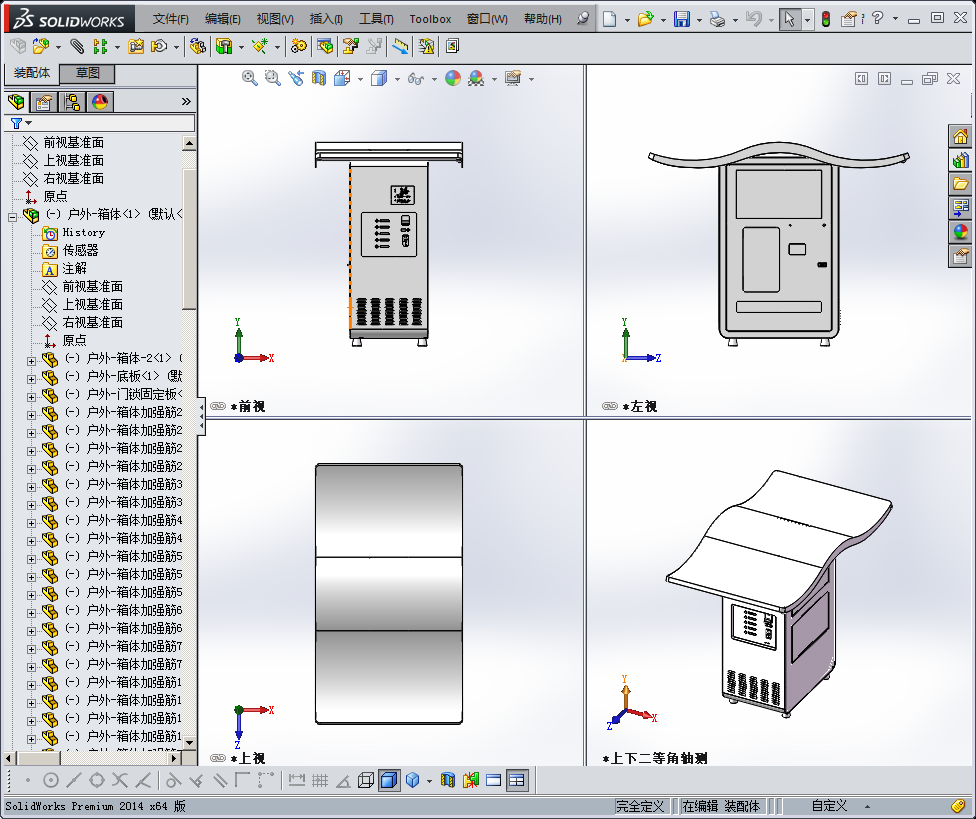The image size is (976, 819).
Task: Click the Print icon
Action: [x=718, y=19]
